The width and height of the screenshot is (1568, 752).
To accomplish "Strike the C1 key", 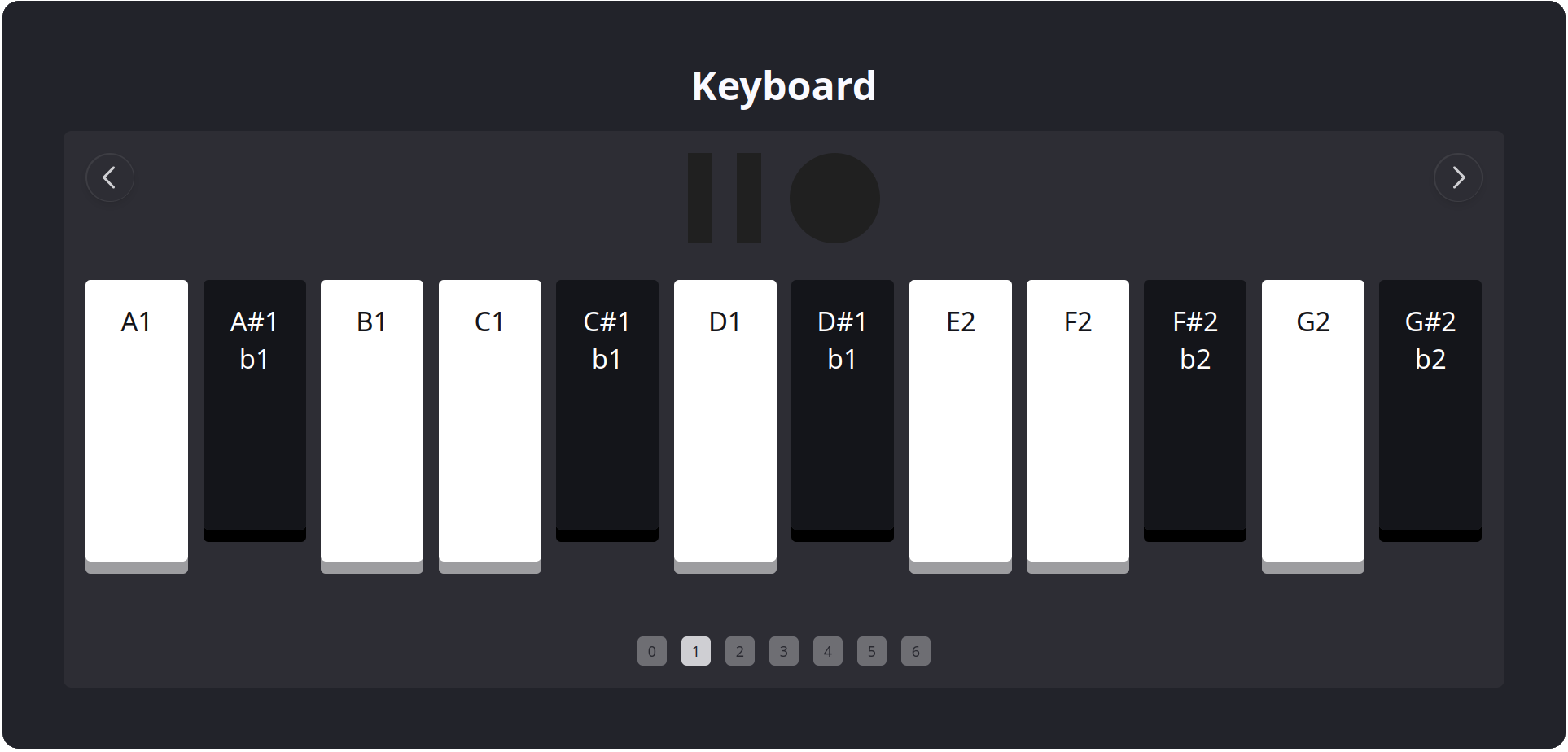I will point(489,423).
